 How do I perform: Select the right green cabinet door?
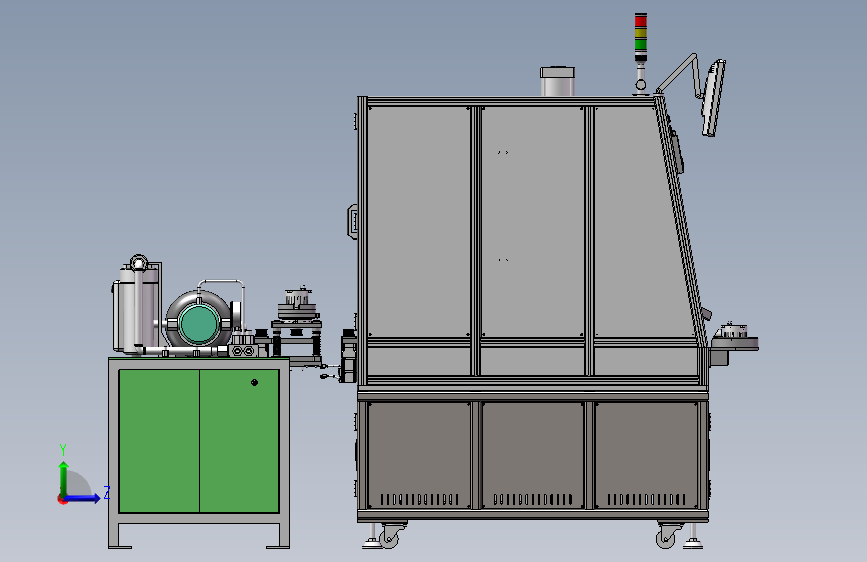tap(239, 441)
